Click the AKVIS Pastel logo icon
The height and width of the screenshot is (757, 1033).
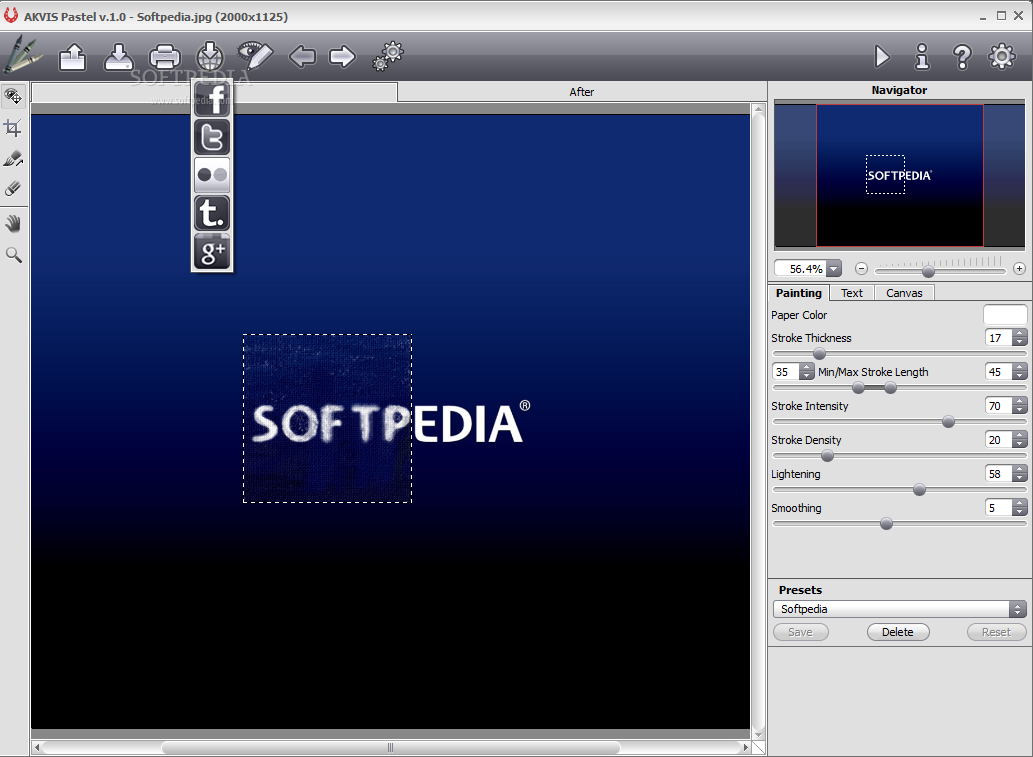click(23, 54)
